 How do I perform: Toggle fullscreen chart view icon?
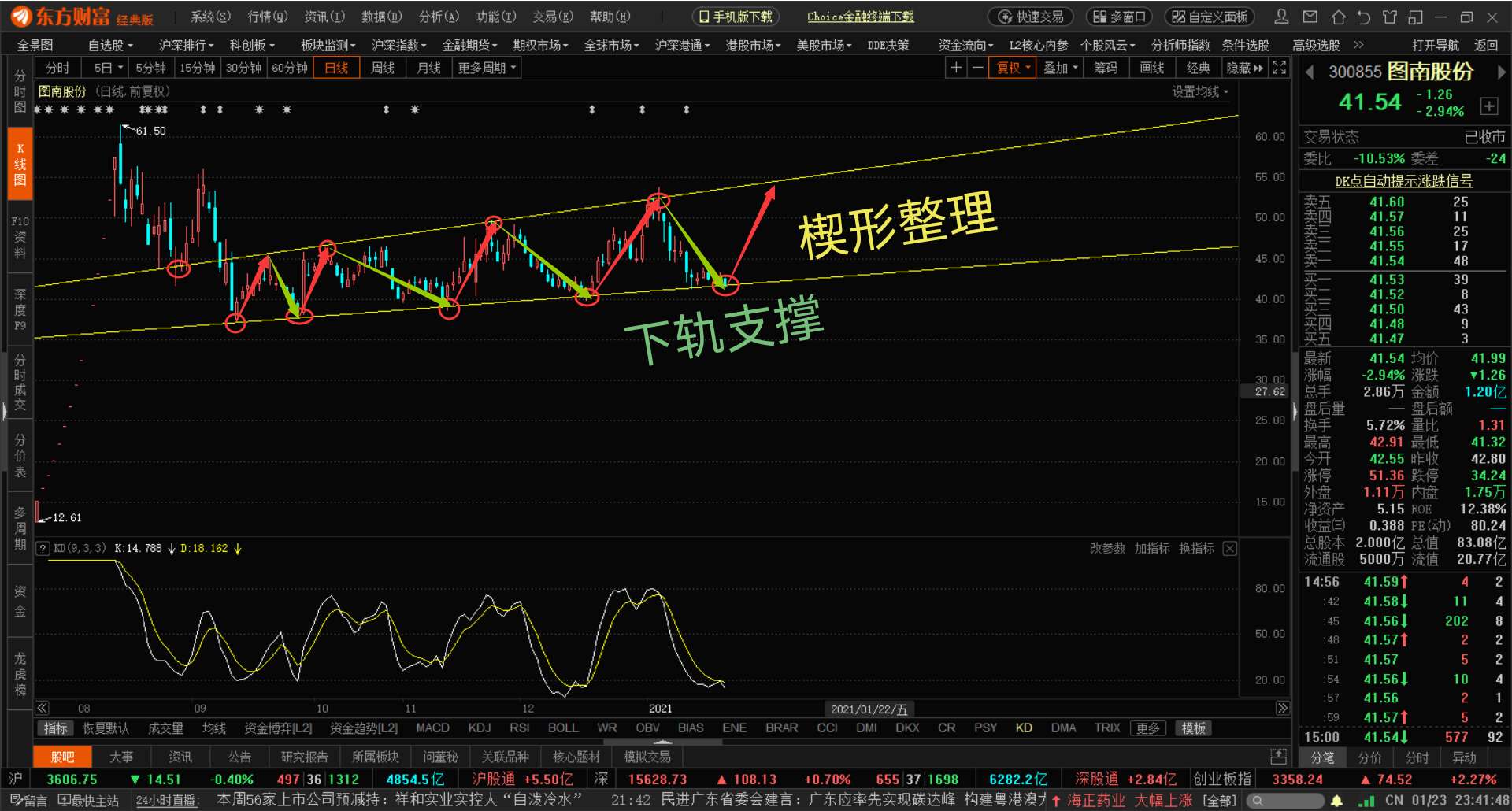point(1280,68)
